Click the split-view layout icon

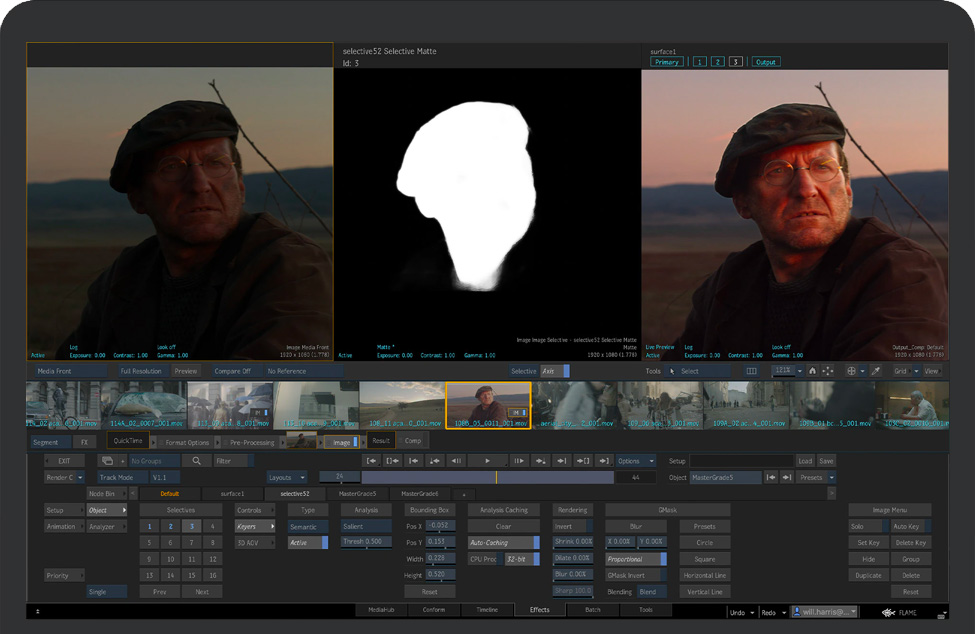[751, 371]
